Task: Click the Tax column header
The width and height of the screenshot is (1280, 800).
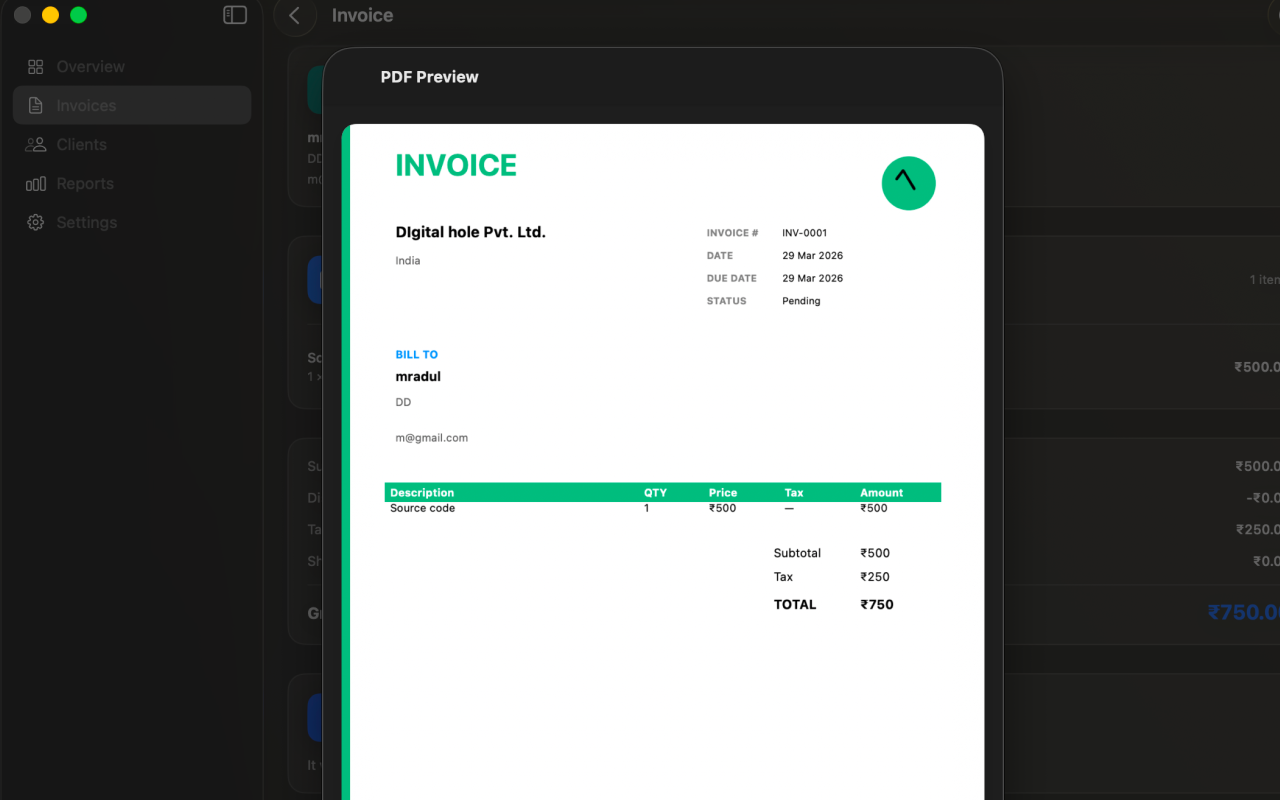Action: tap(794, 493)
